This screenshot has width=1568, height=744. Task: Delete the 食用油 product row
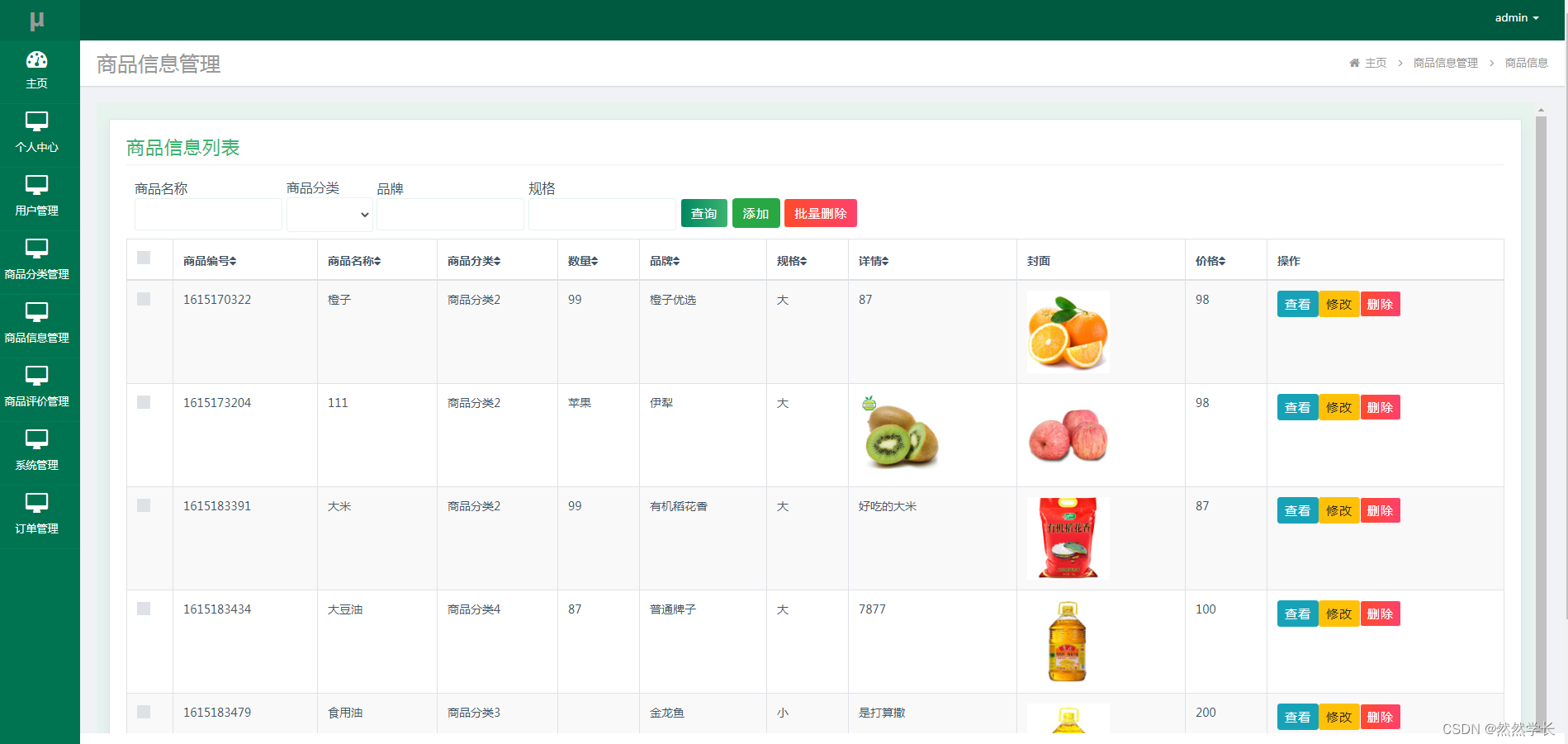[1380, 717]
